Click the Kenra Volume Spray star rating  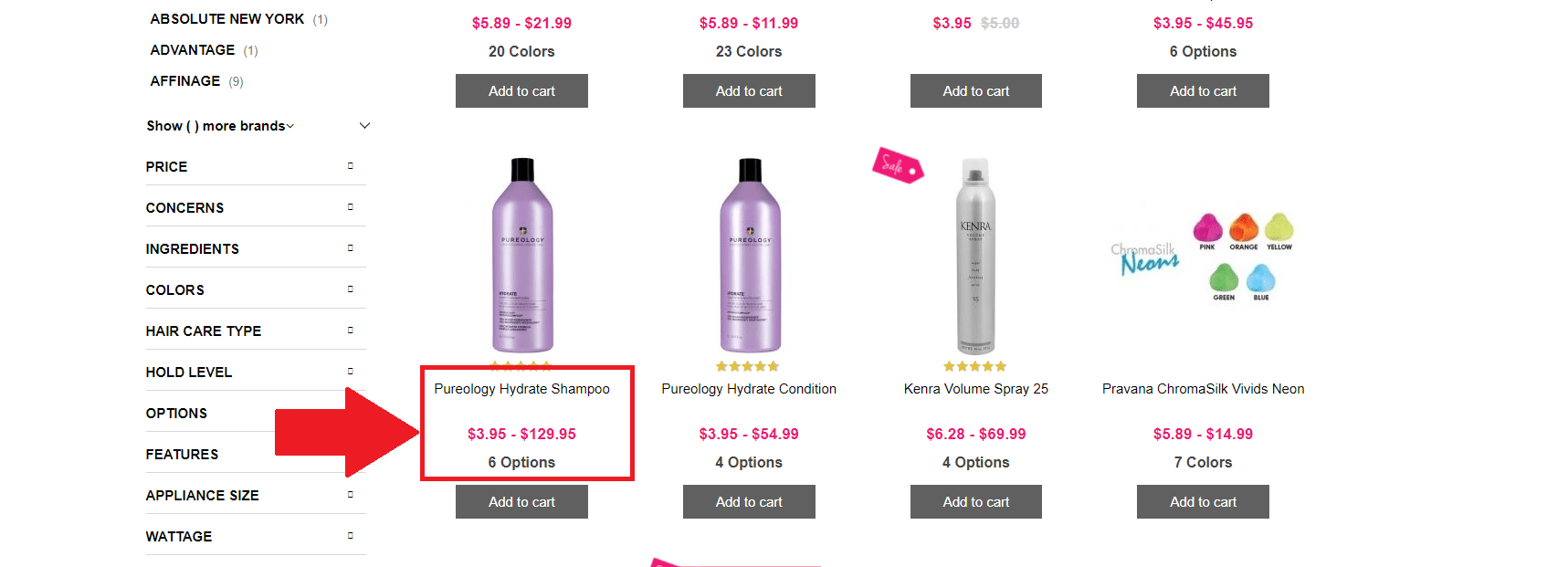974,366
